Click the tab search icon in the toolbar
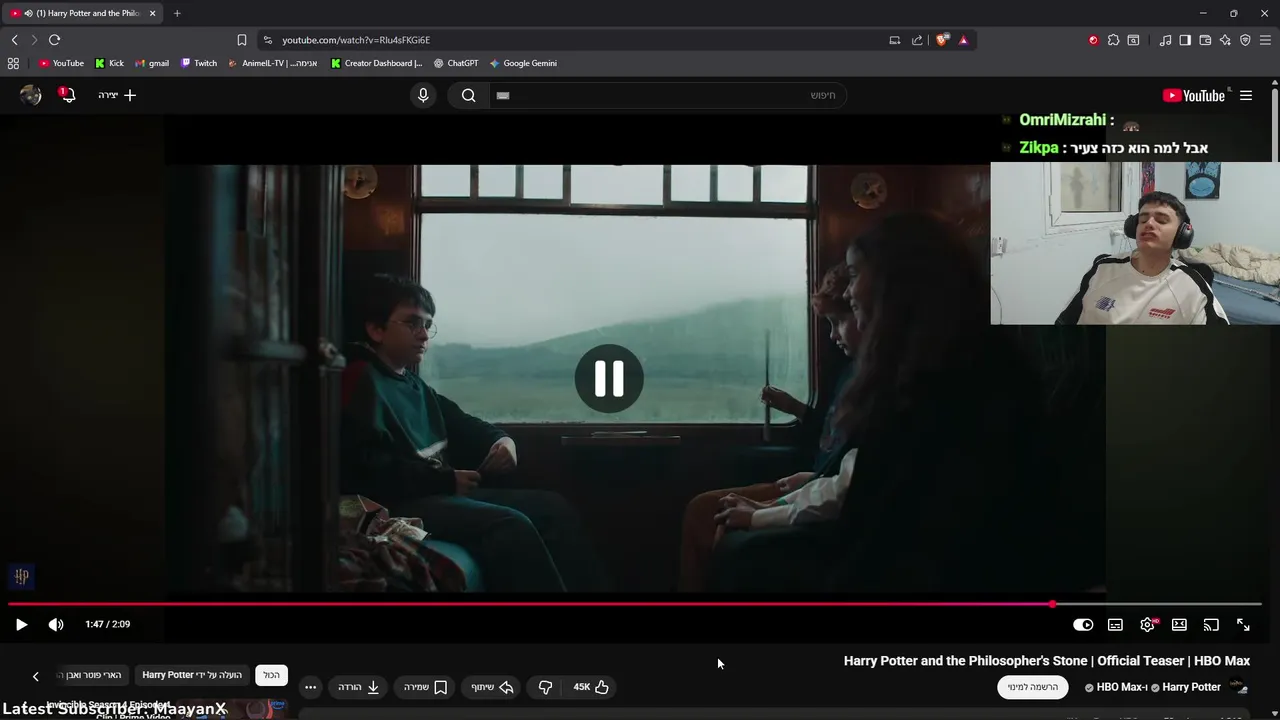Image resolution: width=1280 pixels, height=720 pixels. (1133, 40)
